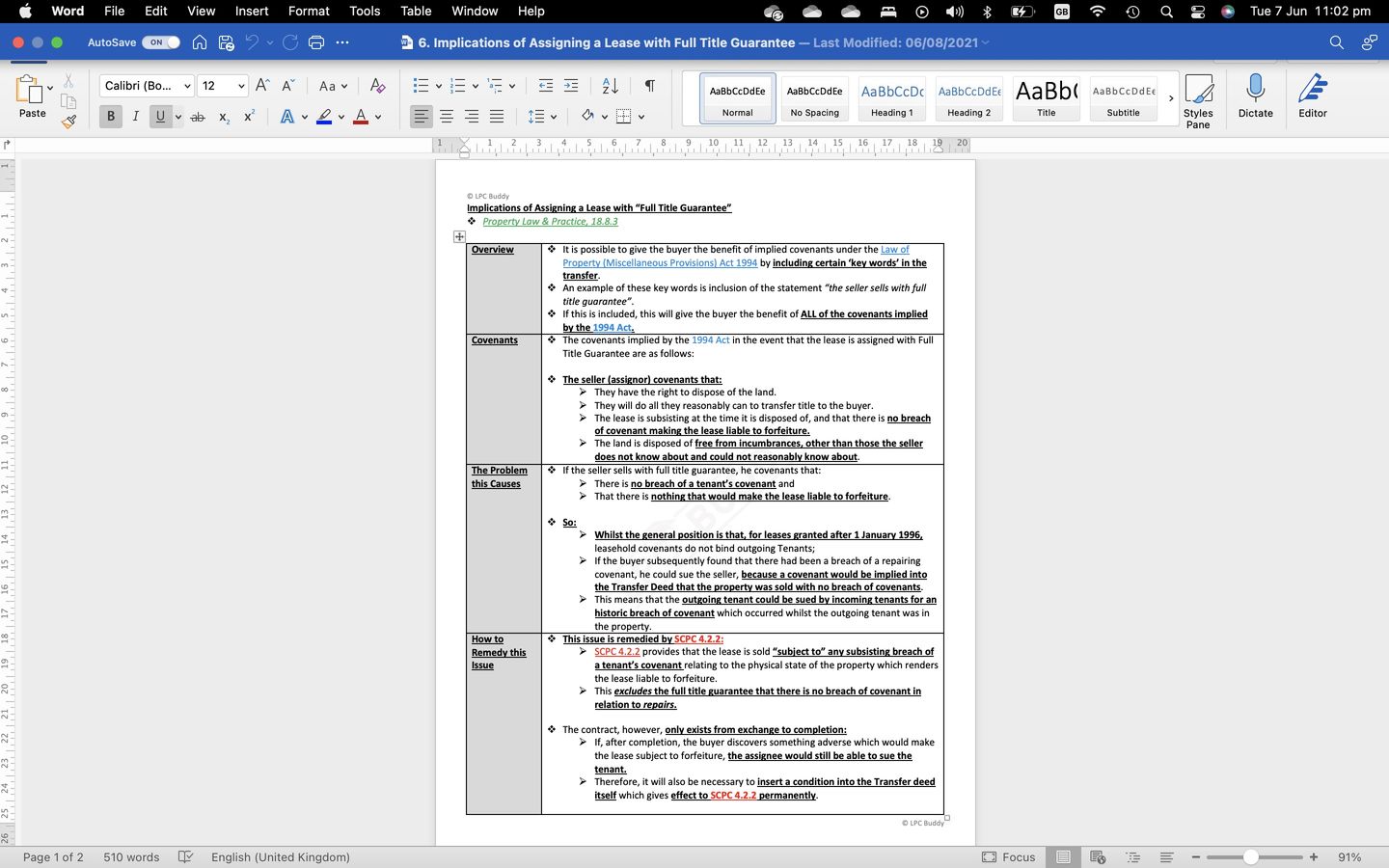Image resolution: width=1389 pixels, height=868 pixels.
Task: Open the Paste options dropdown arrow
Action: click(x=50, y=88)
